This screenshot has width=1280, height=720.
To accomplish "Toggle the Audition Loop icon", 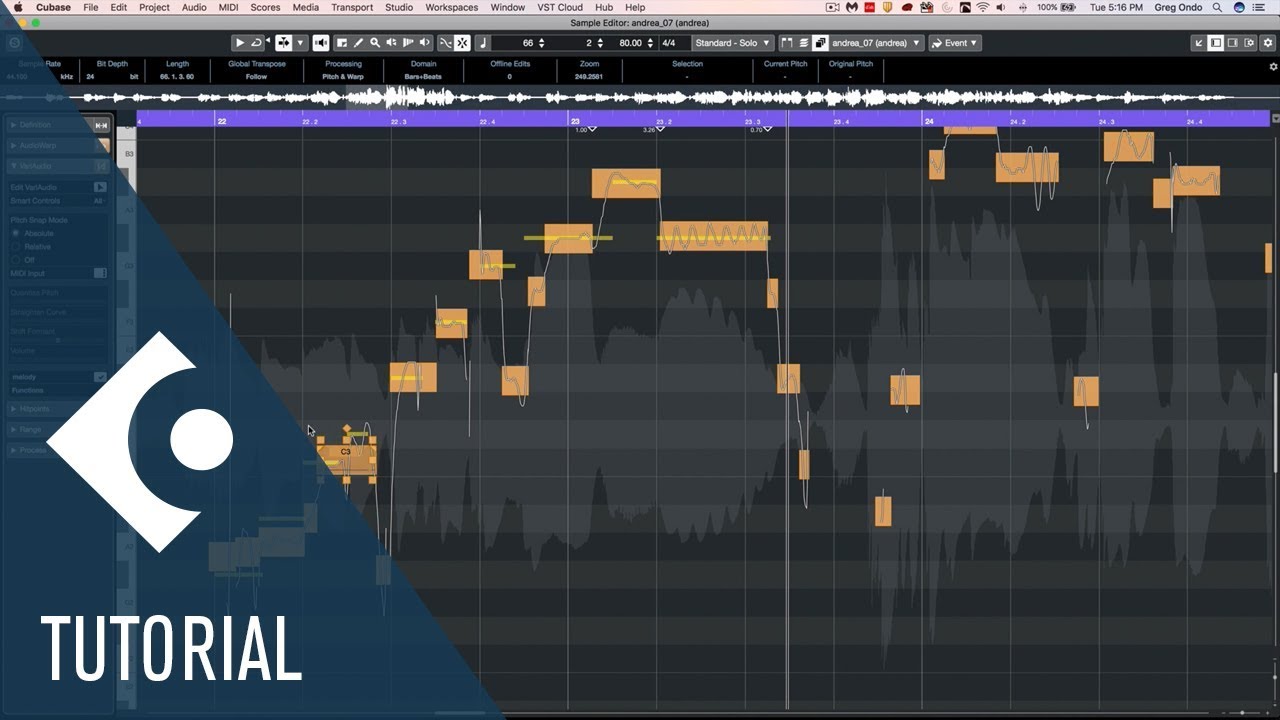I will 256,43.
